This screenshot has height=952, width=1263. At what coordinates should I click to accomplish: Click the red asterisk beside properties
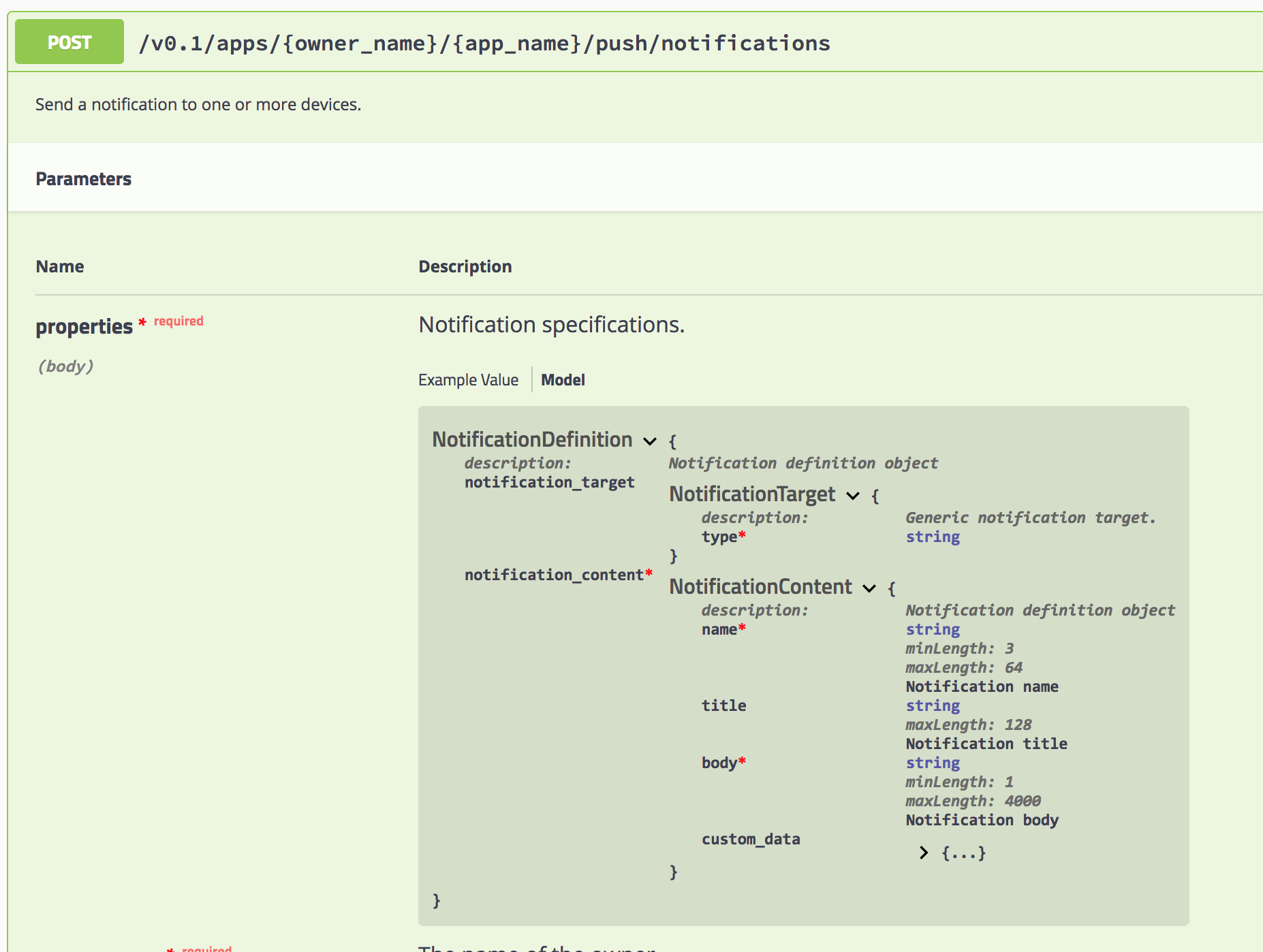[x=141, y=322]
